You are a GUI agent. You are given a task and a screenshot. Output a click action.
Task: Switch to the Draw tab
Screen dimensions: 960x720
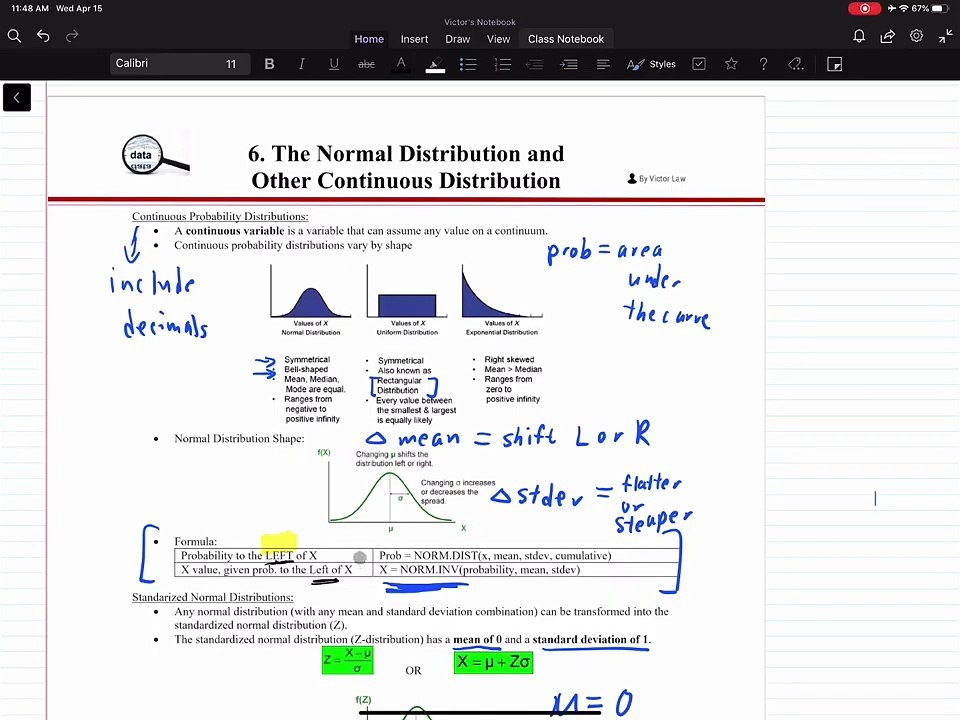pos(457,39)
